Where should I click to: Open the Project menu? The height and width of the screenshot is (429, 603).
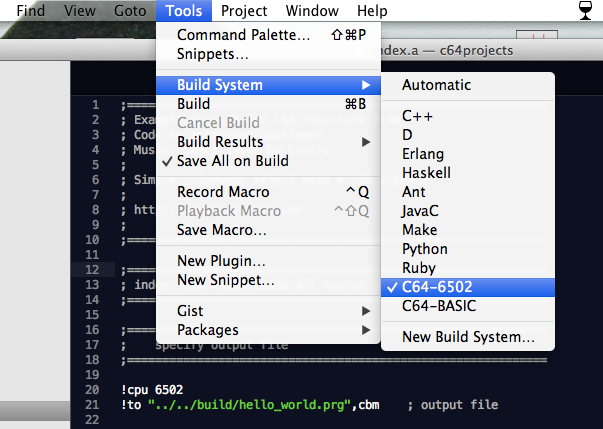(244, 11)
